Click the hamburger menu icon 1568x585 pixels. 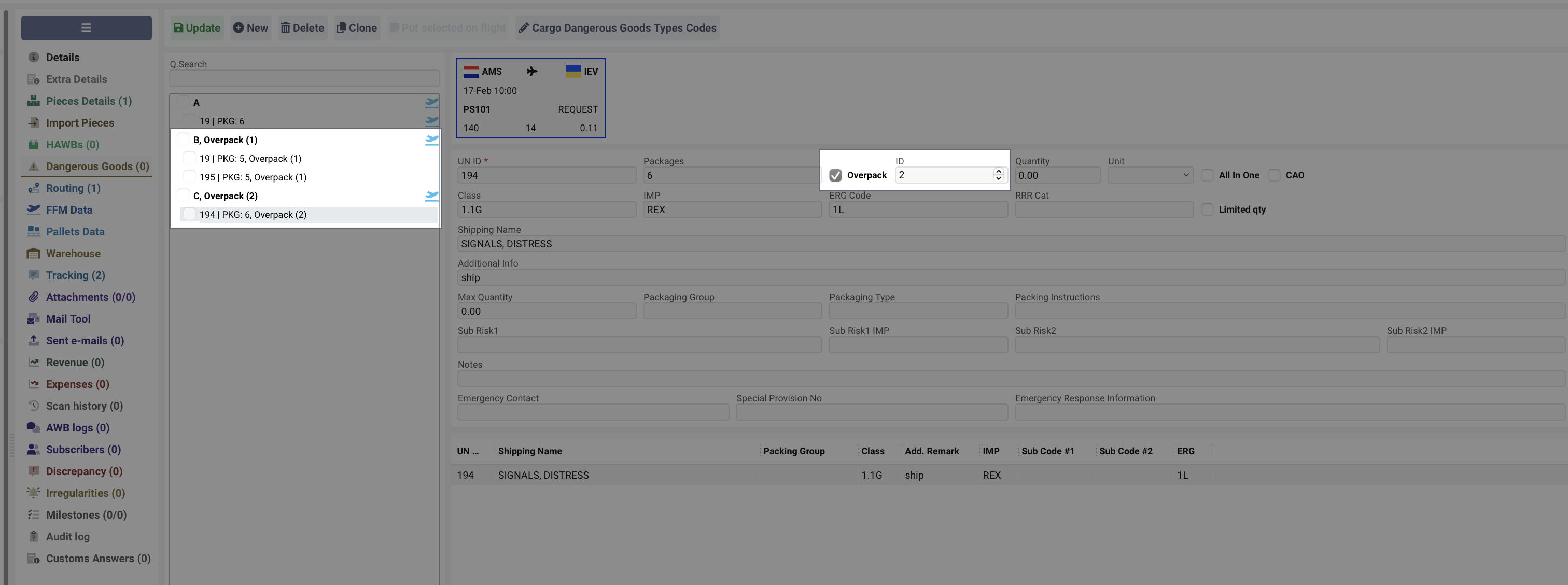pyautogui.click(x=86, y=28)
